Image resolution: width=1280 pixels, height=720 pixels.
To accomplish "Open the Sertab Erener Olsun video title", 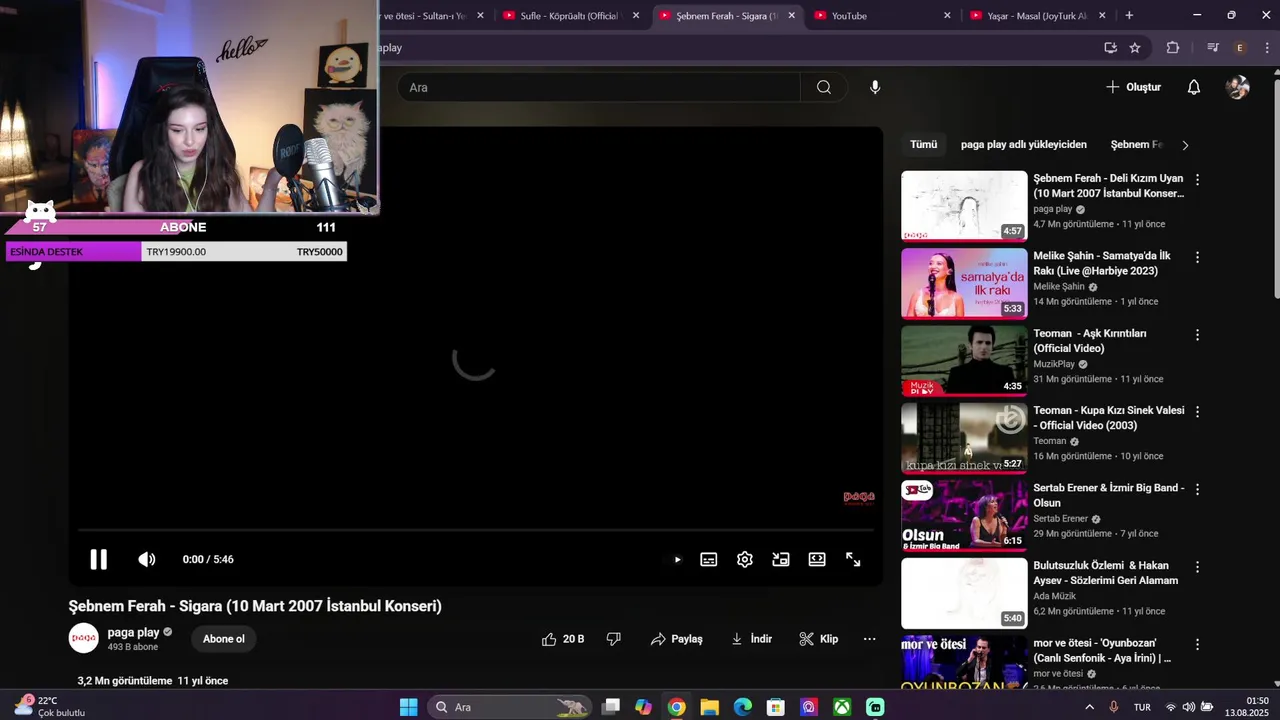I will 1108,495.
